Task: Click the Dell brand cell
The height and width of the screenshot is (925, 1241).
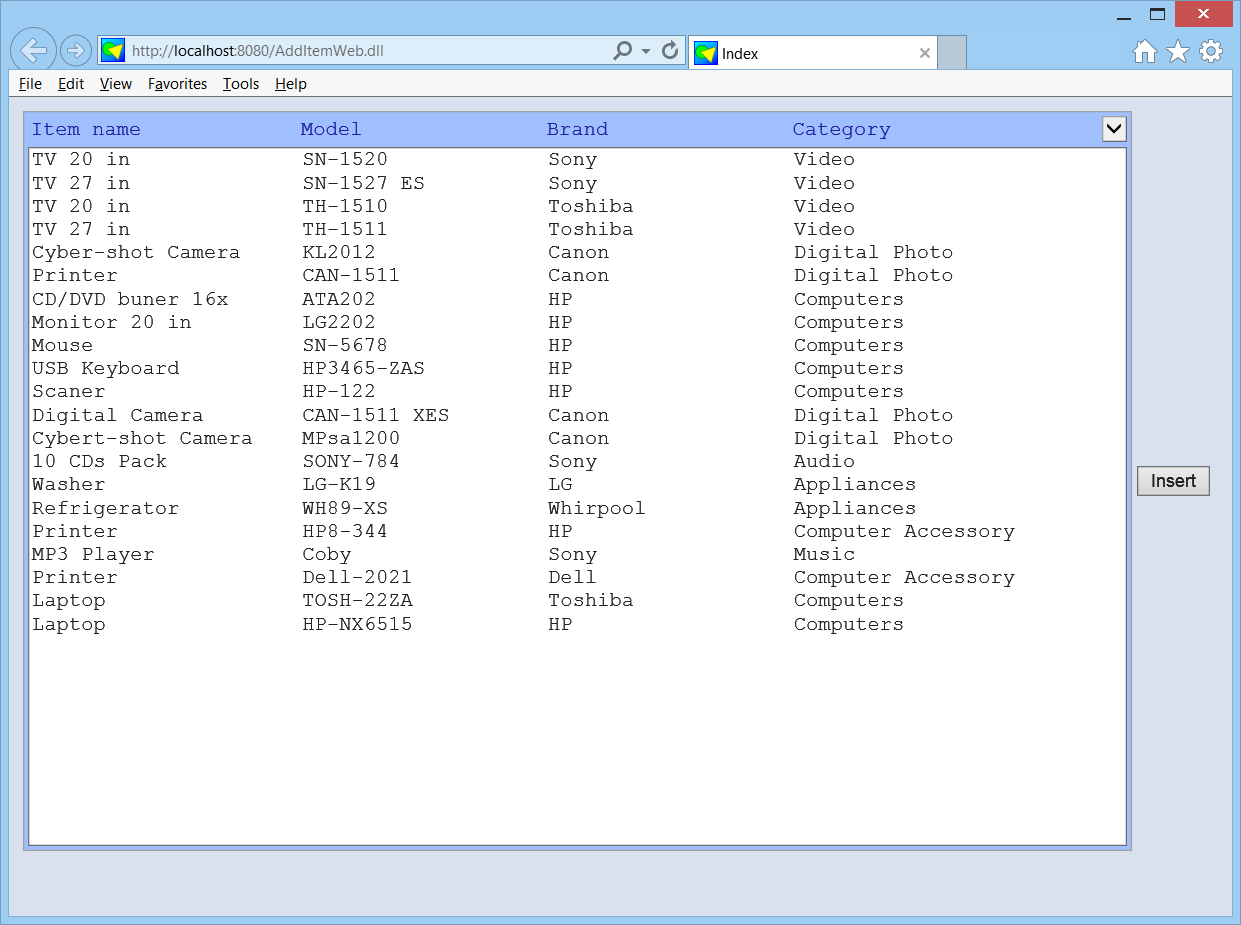Action: pyautogui.click(x=572, y=577)
